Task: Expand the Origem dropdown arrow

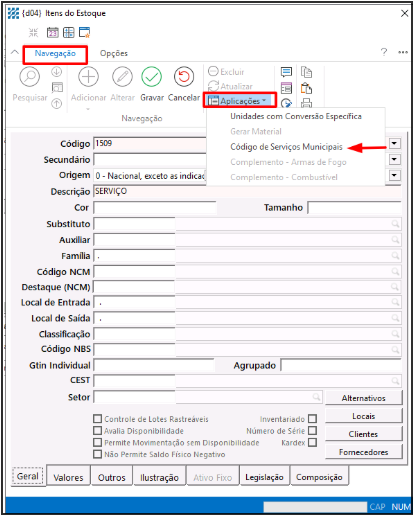Action: pos(394,175)
